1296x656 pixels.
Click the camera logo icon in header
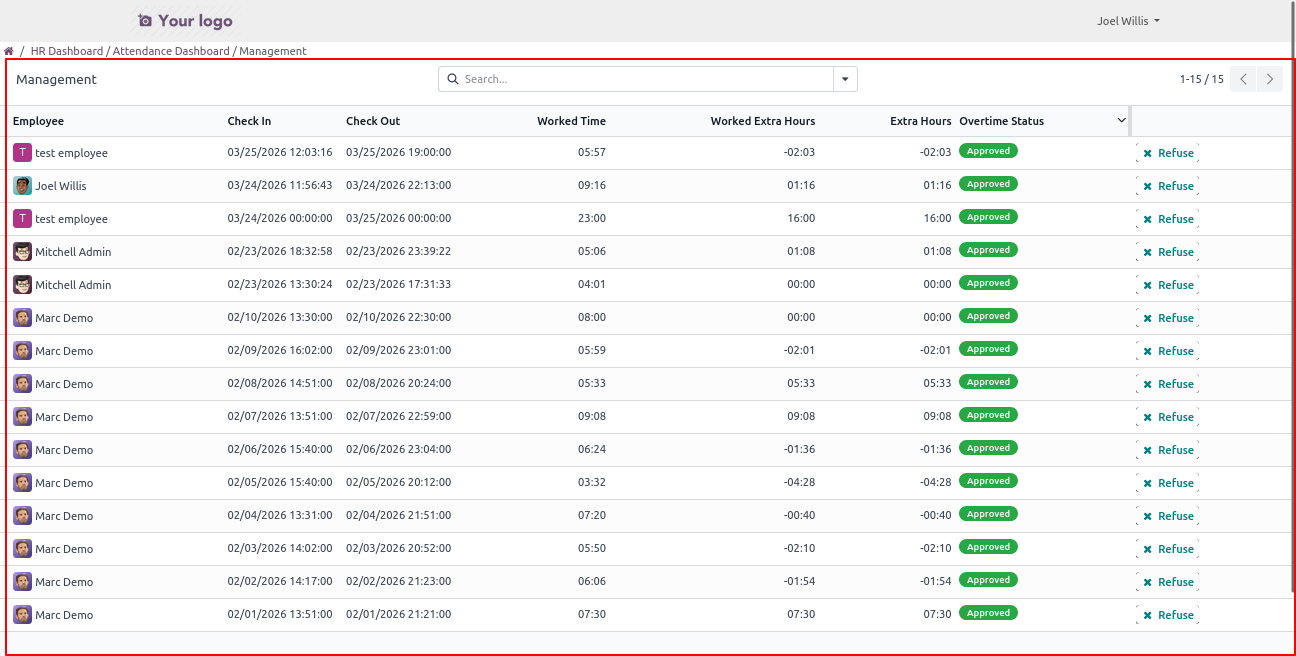[x=145, y=21]
